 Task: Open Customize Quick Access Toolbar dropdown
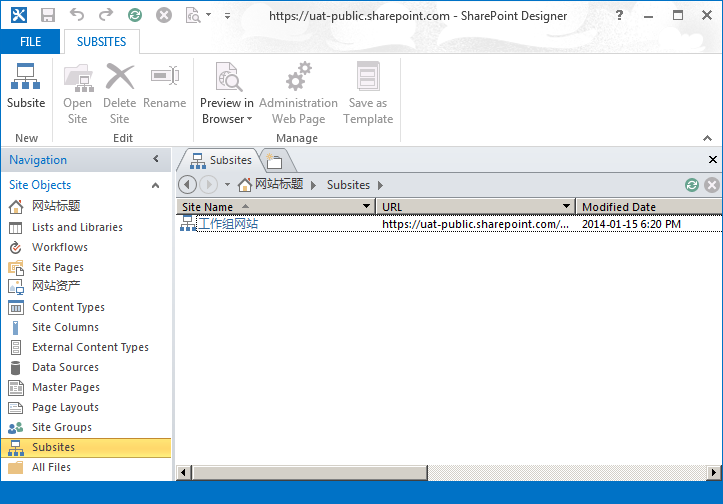[x=227, y=16]
